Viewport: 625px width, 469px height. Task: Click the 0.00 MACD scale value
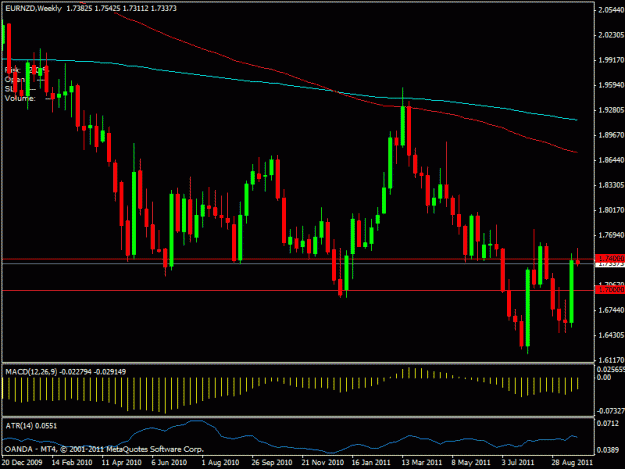click(603, 377)
